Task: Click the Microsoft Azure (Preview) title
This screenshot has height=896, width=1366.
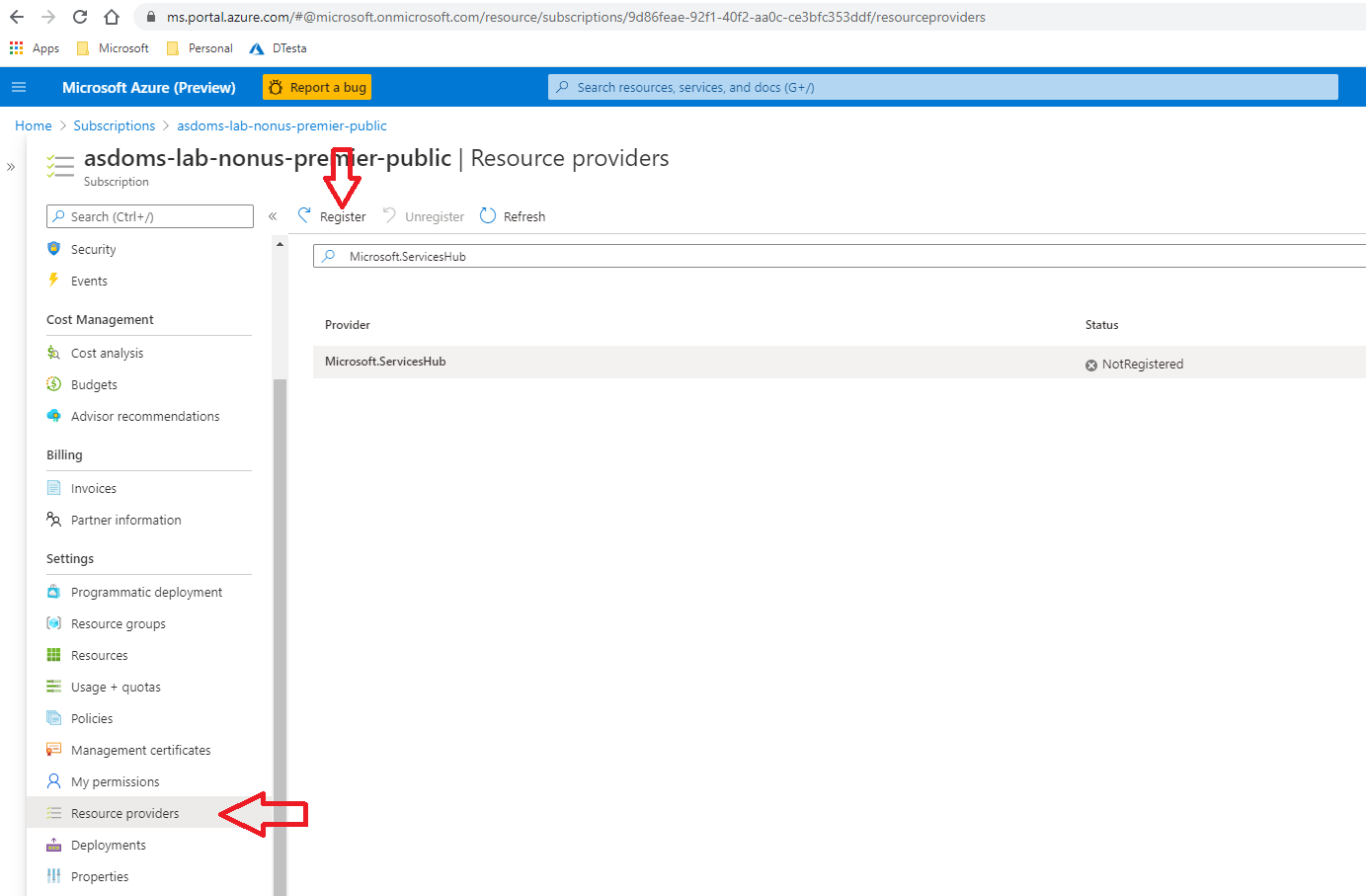Action: coord(149,87)
